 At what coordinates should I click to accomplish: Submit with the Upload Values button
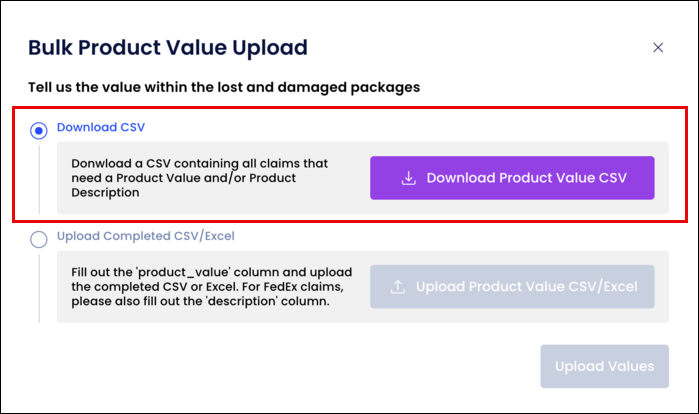pyautogui.click(x=604, y=366)
